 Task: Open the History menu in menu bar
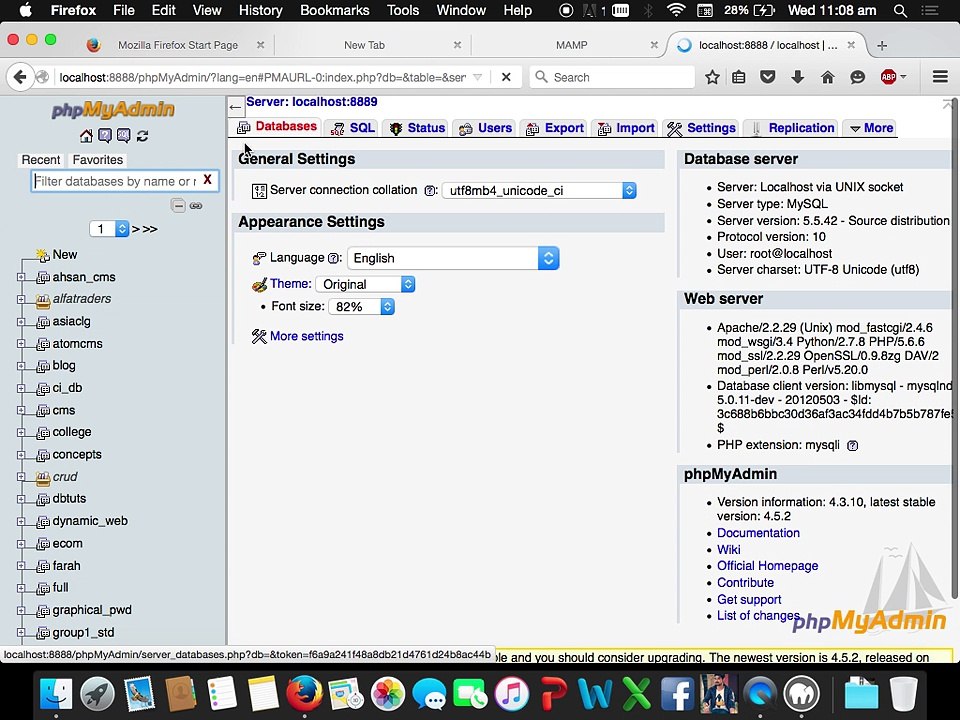(260, 10)
